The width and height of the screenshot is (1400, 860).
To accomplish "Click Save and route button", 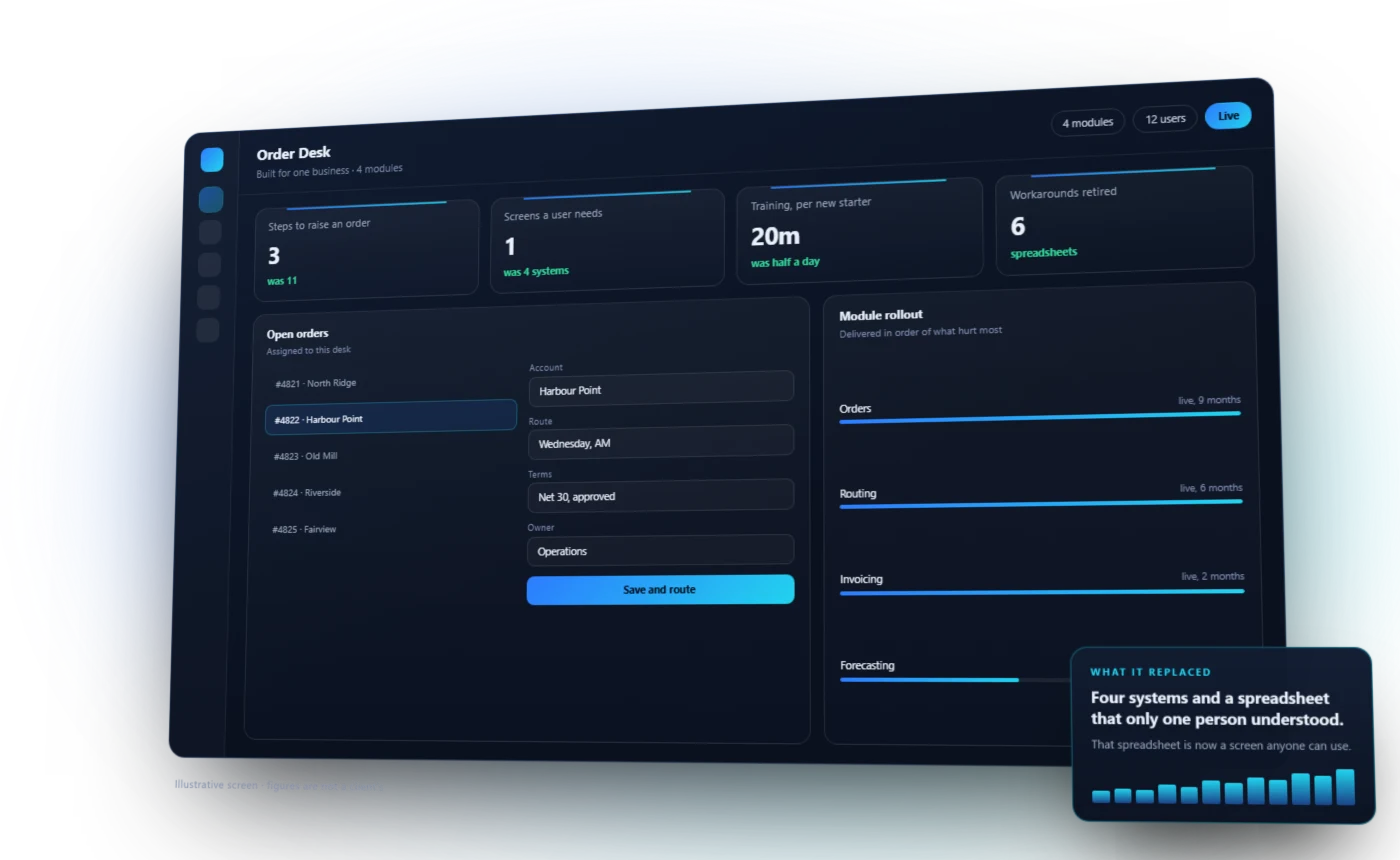I will click(661, 589).
